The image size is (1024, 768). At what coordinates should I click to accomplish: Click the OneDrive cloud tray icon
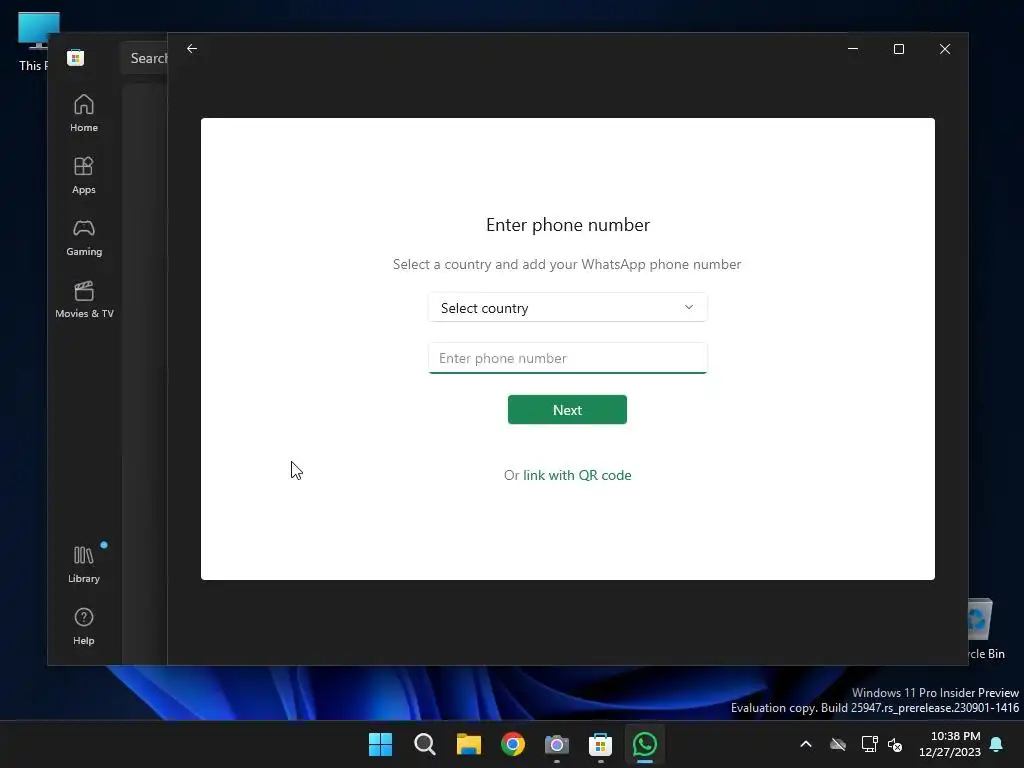point(838,744)
